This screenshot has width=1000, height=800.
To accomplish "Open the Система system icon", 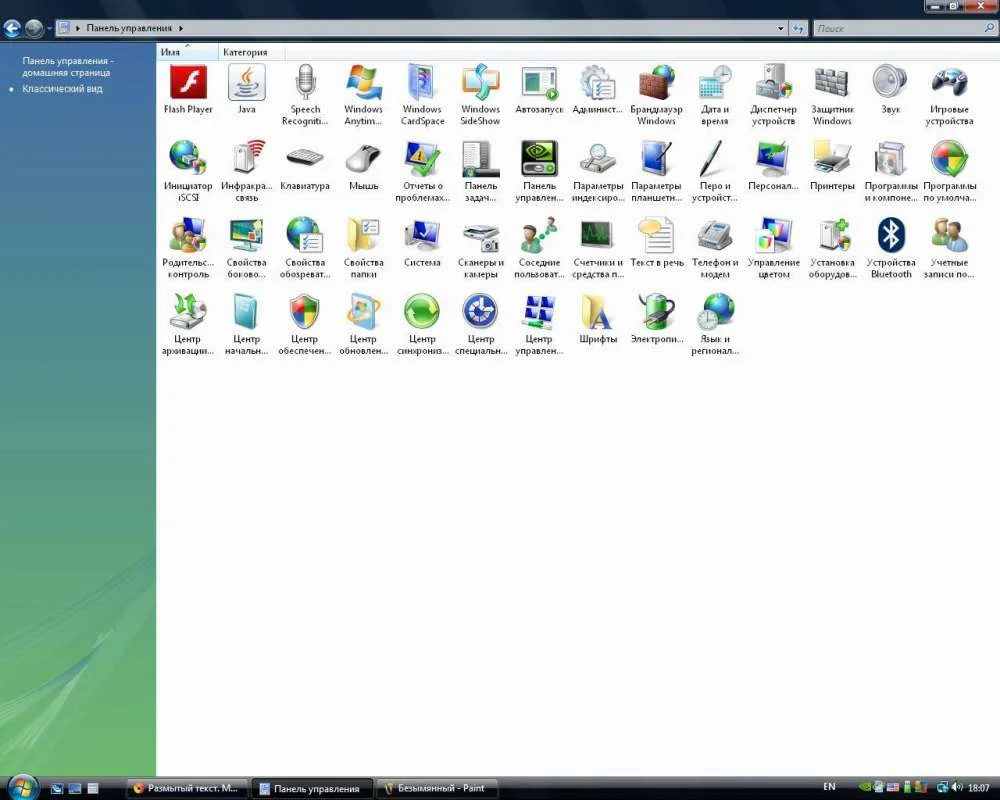I will coord(422,242).
